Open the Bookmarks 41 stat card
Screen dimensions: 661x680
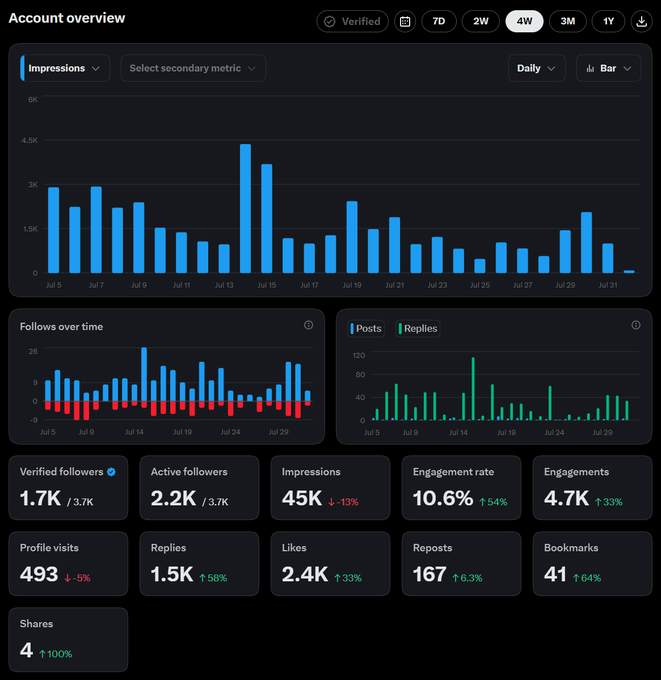point(592,563)
